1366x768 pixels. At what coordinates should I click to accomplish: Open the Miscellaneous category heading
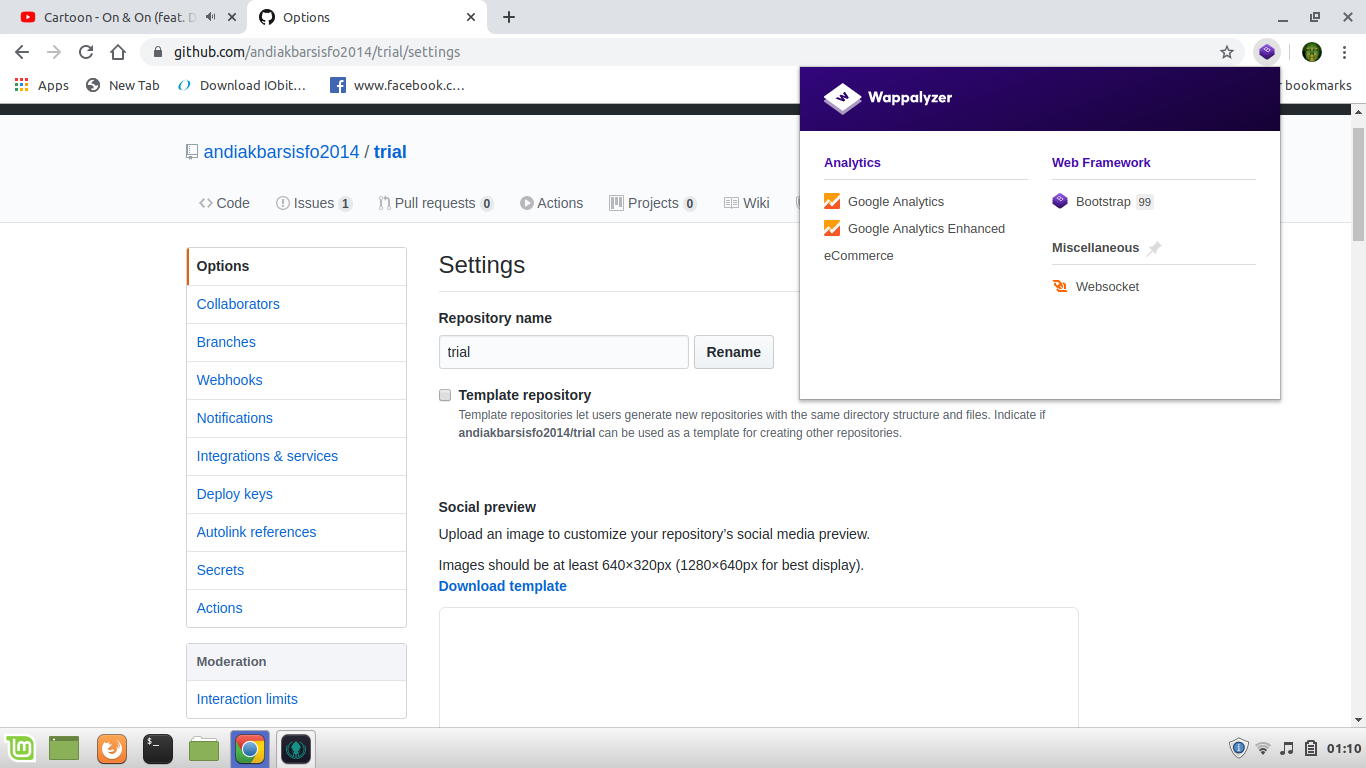[1095, 247]
